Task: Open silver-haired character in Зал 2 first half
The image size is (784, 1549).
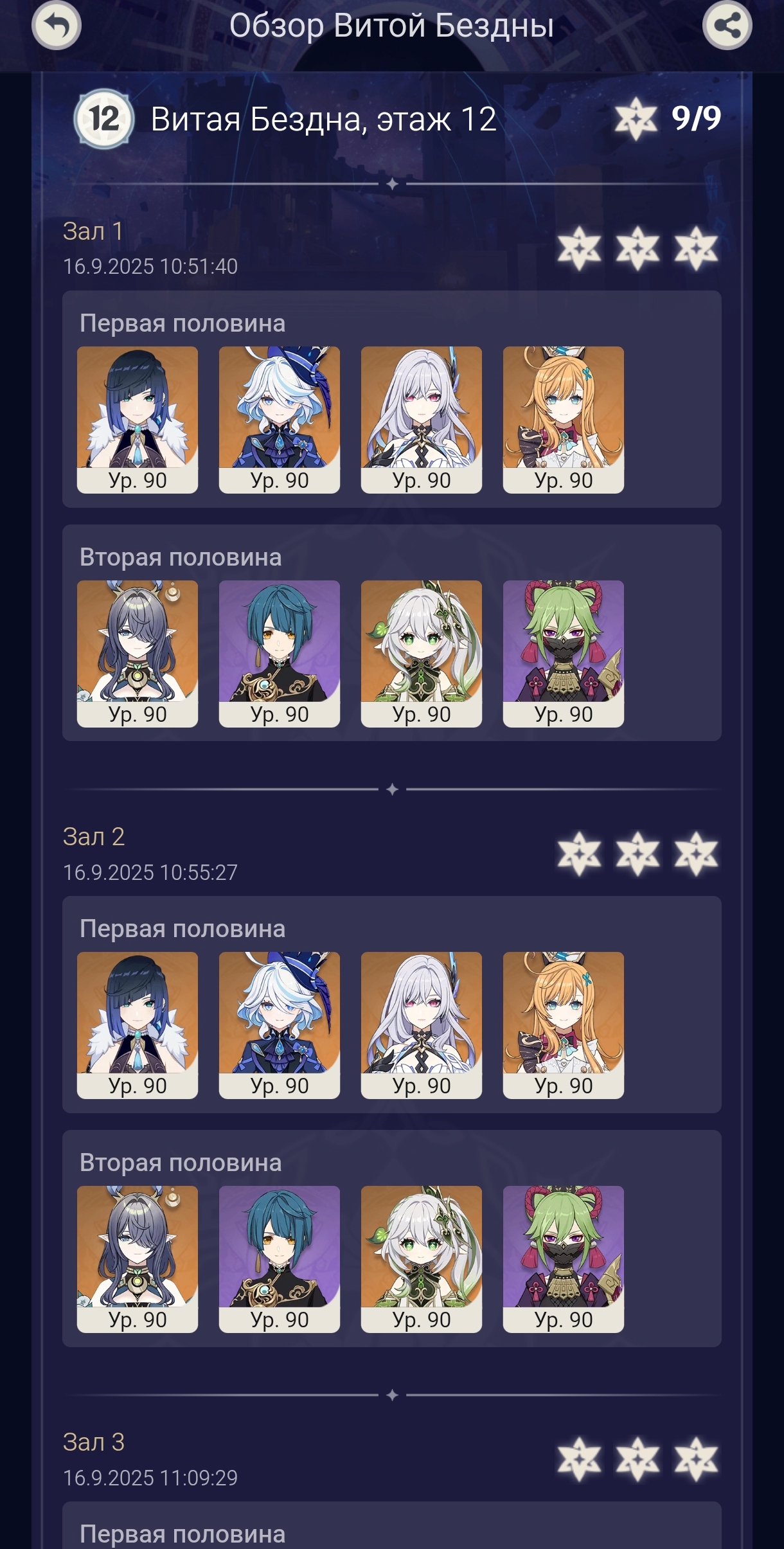Action: tap(422, 1025)
